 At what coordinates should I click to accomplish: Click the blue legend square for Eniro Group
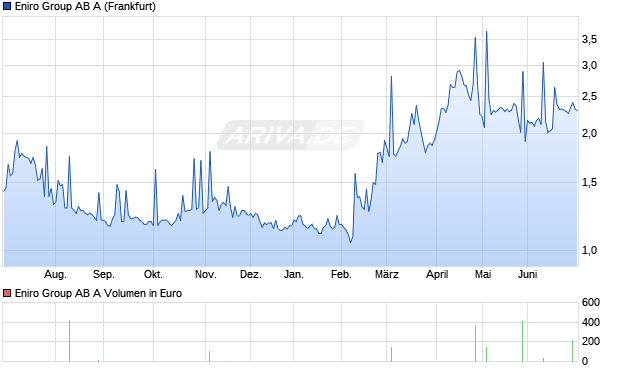coord(7,6)
